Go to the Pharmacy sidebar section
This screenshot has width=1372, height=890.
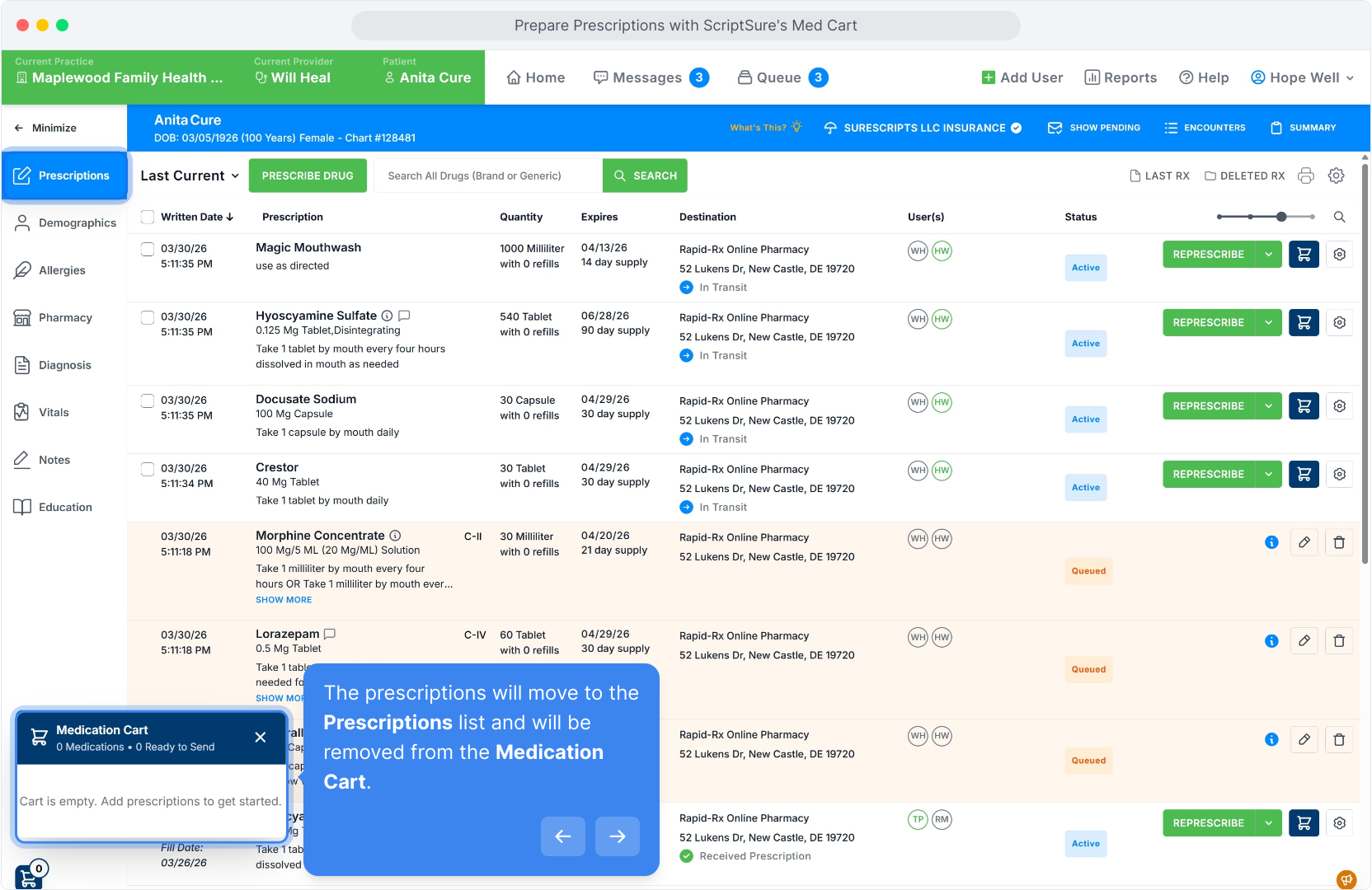(64, 318)
